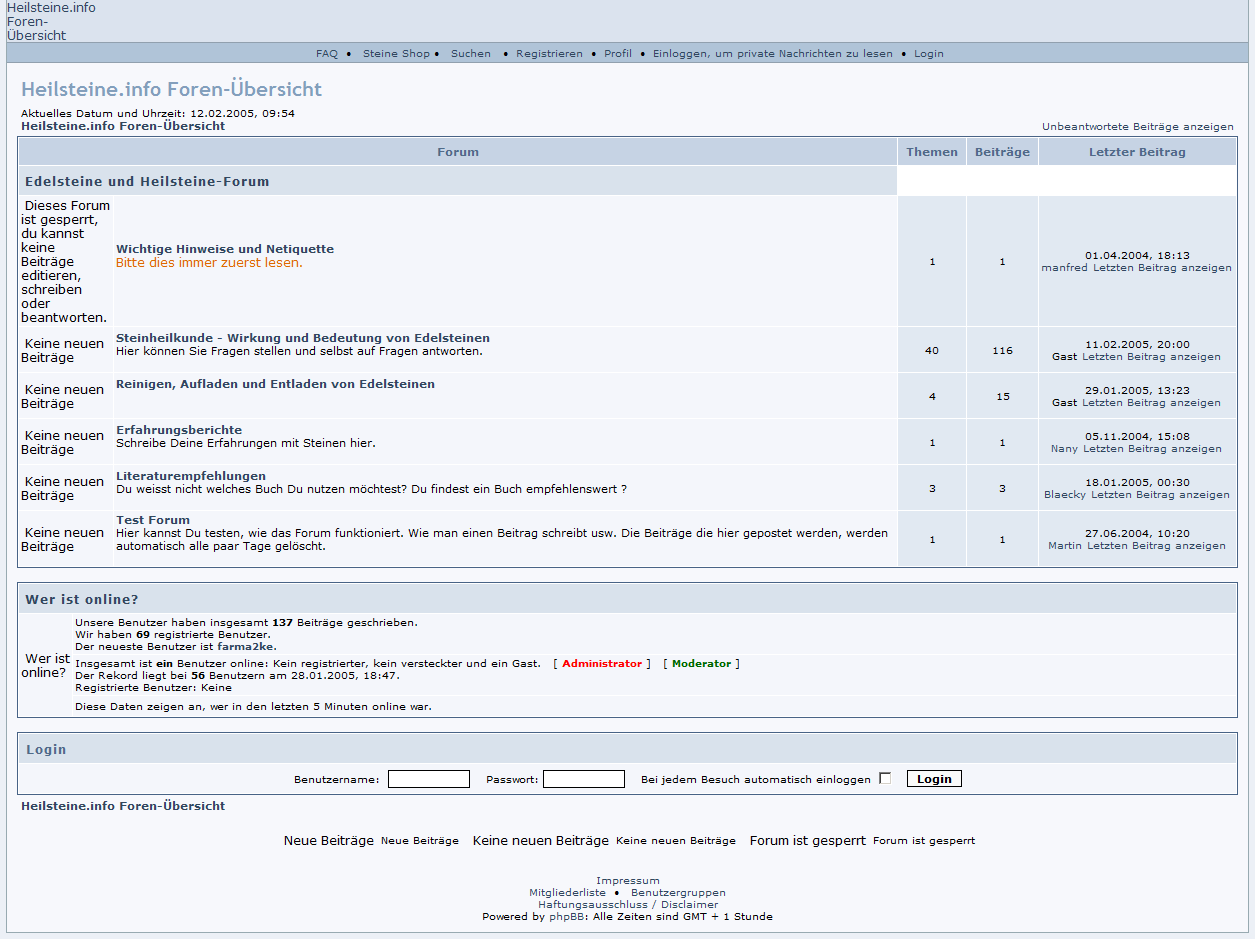Open the FAQ page link
The height and width of the screenshot is (939, 1255).
[x=327, y=54]
